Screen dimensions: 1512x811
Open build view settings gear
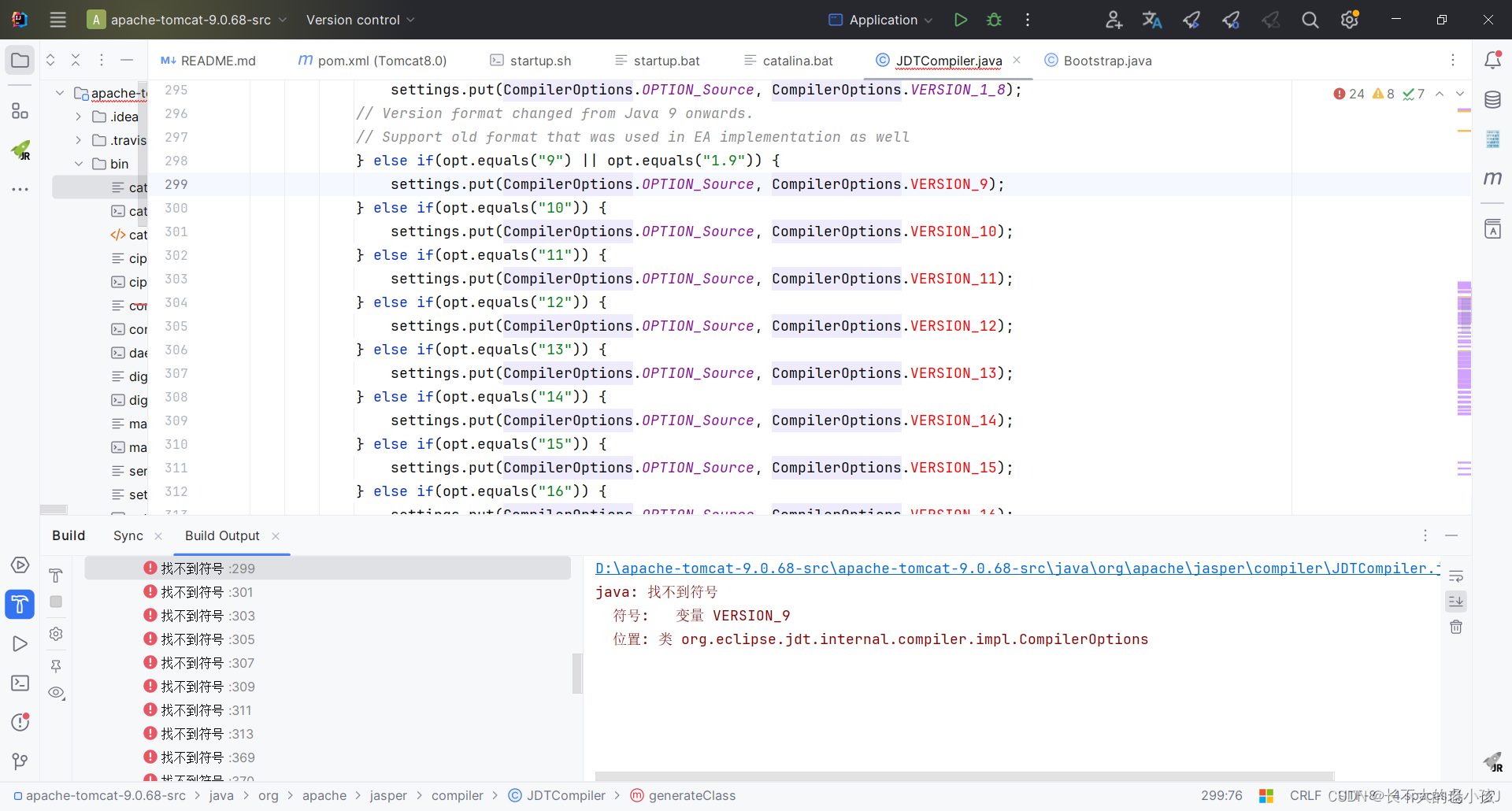pyautogui.click(x=56, y=634)
